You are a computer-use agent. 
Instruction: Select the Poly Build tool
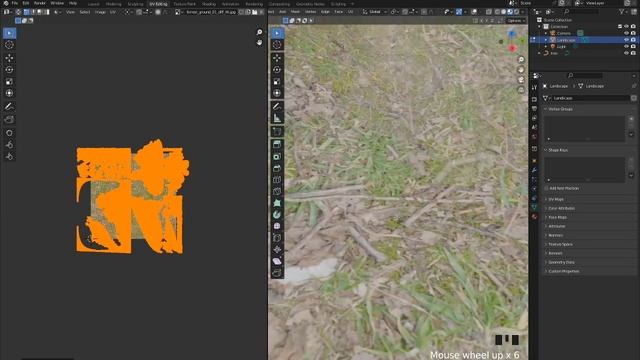(x=277, y=203)
